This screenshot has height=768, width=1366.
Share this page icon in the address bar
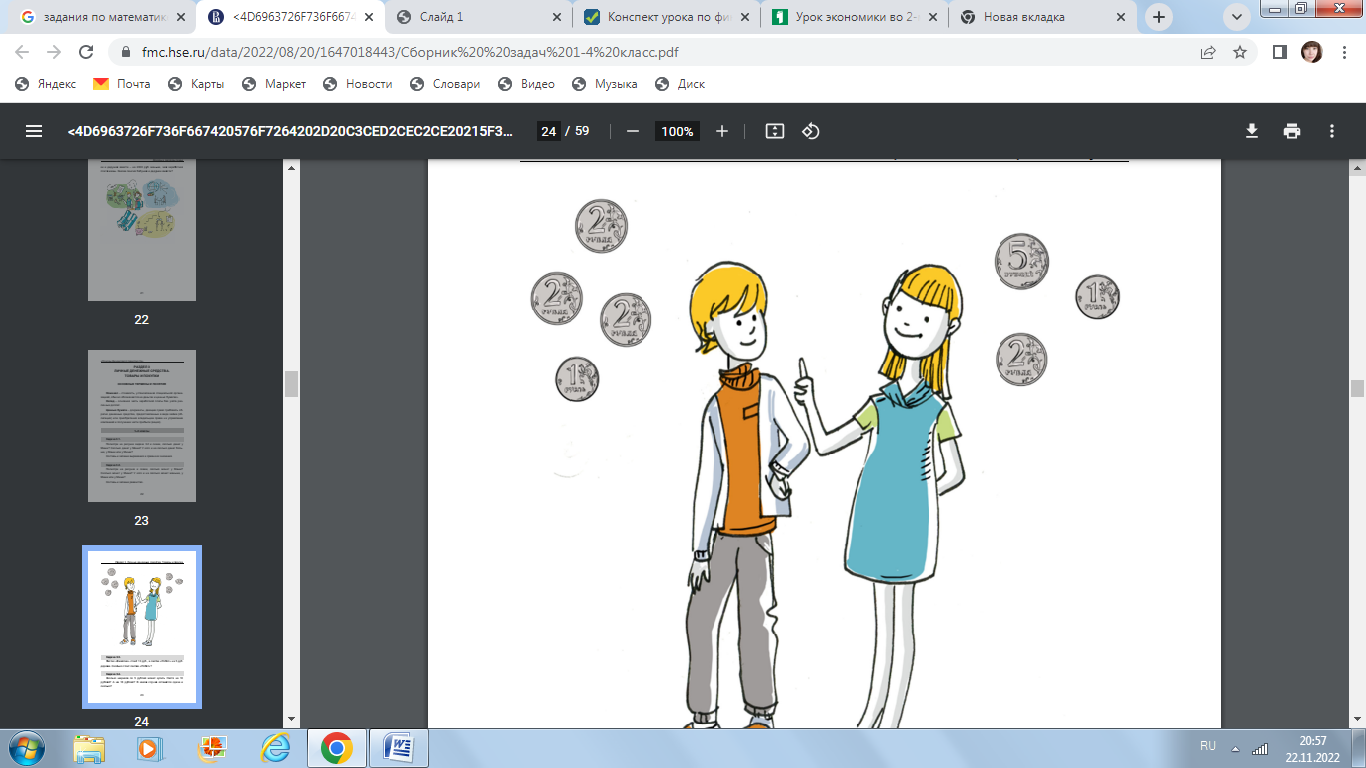pyautogui.click(x=1208, y=52)
